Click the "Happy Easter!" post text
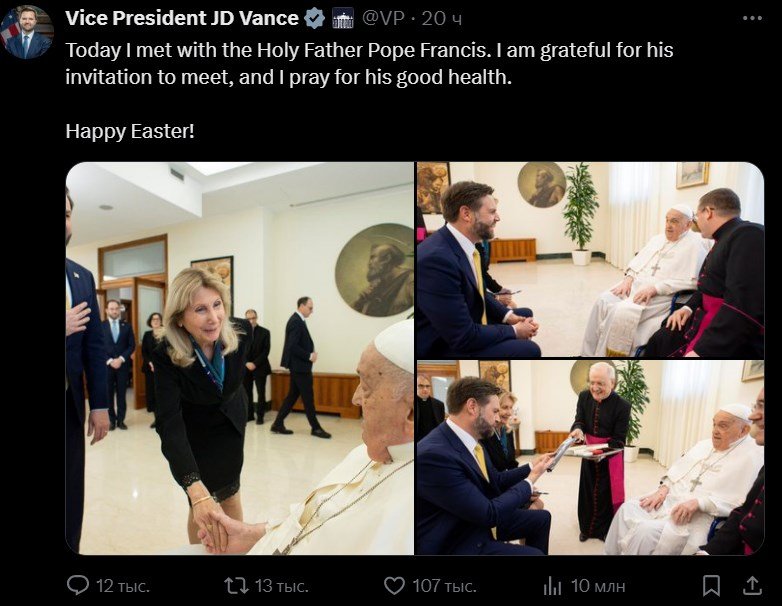 129,131
